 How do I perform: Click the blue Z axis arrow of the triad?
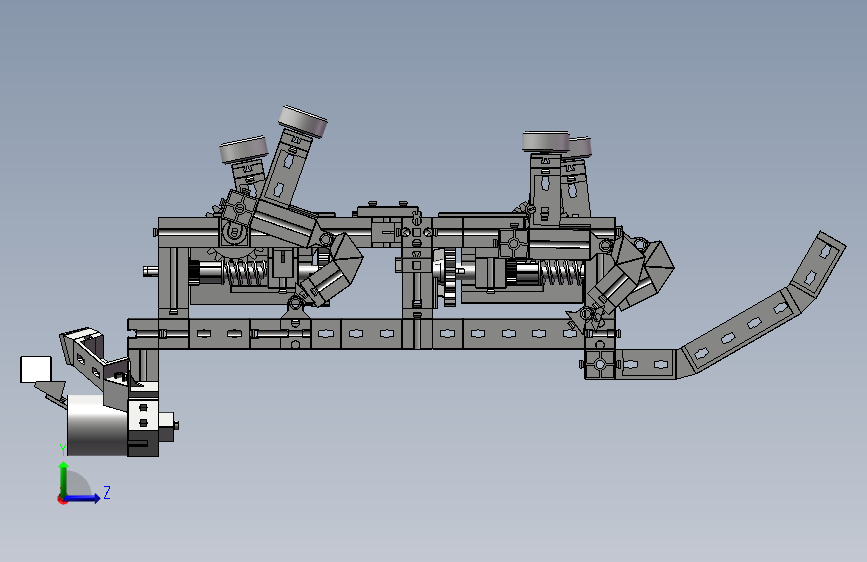point(83,498)
